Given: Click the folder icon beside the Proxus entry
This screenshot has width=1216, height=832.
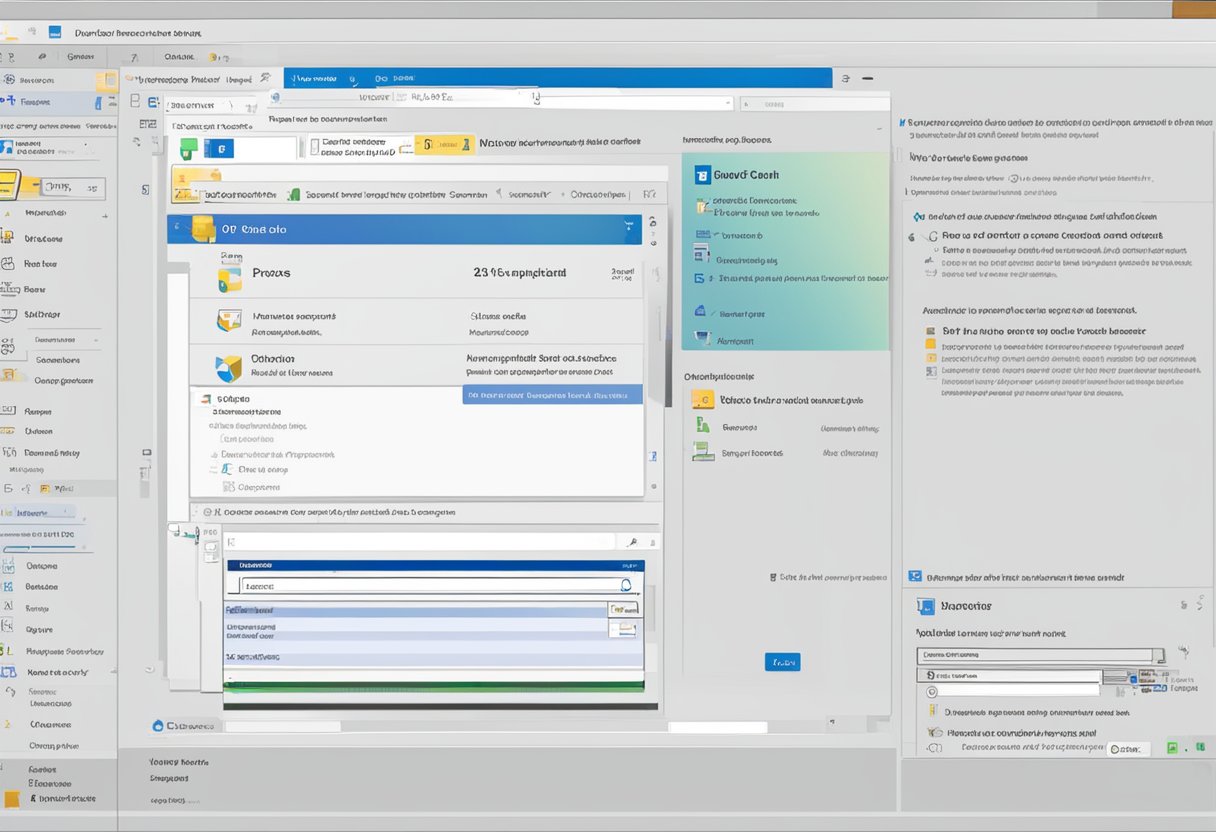Looking at the screenshot, I should point(229,274).
